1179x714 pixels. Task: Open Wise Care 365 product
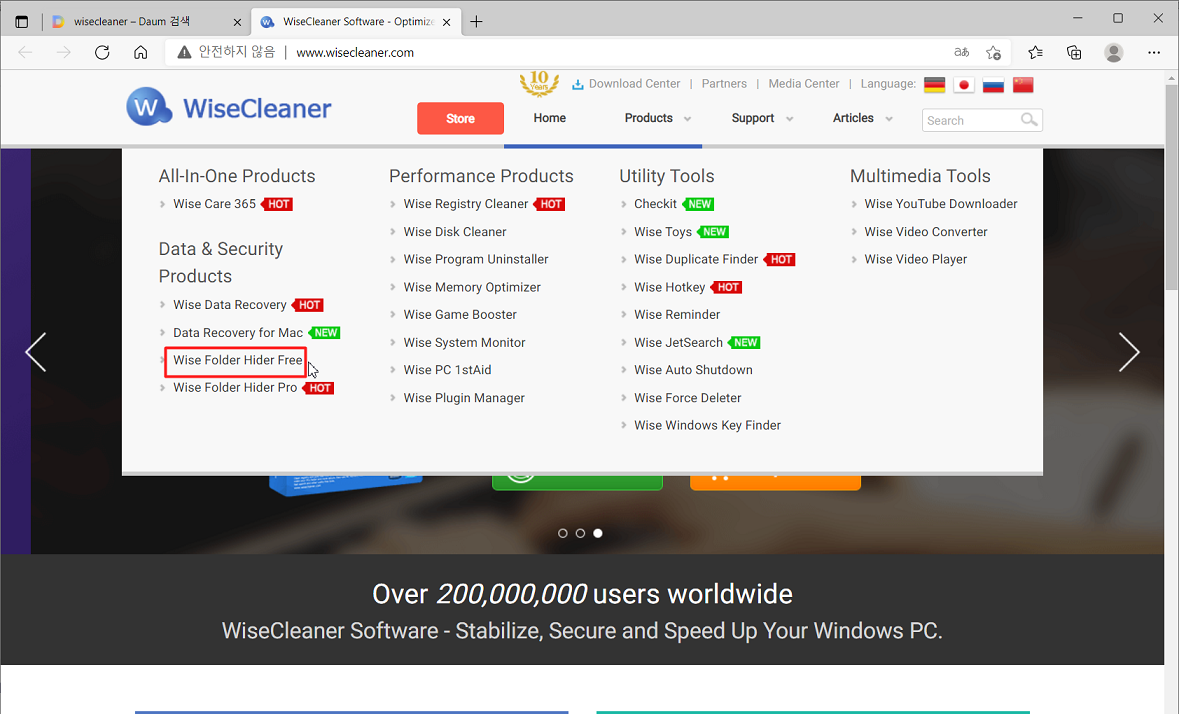214,204
